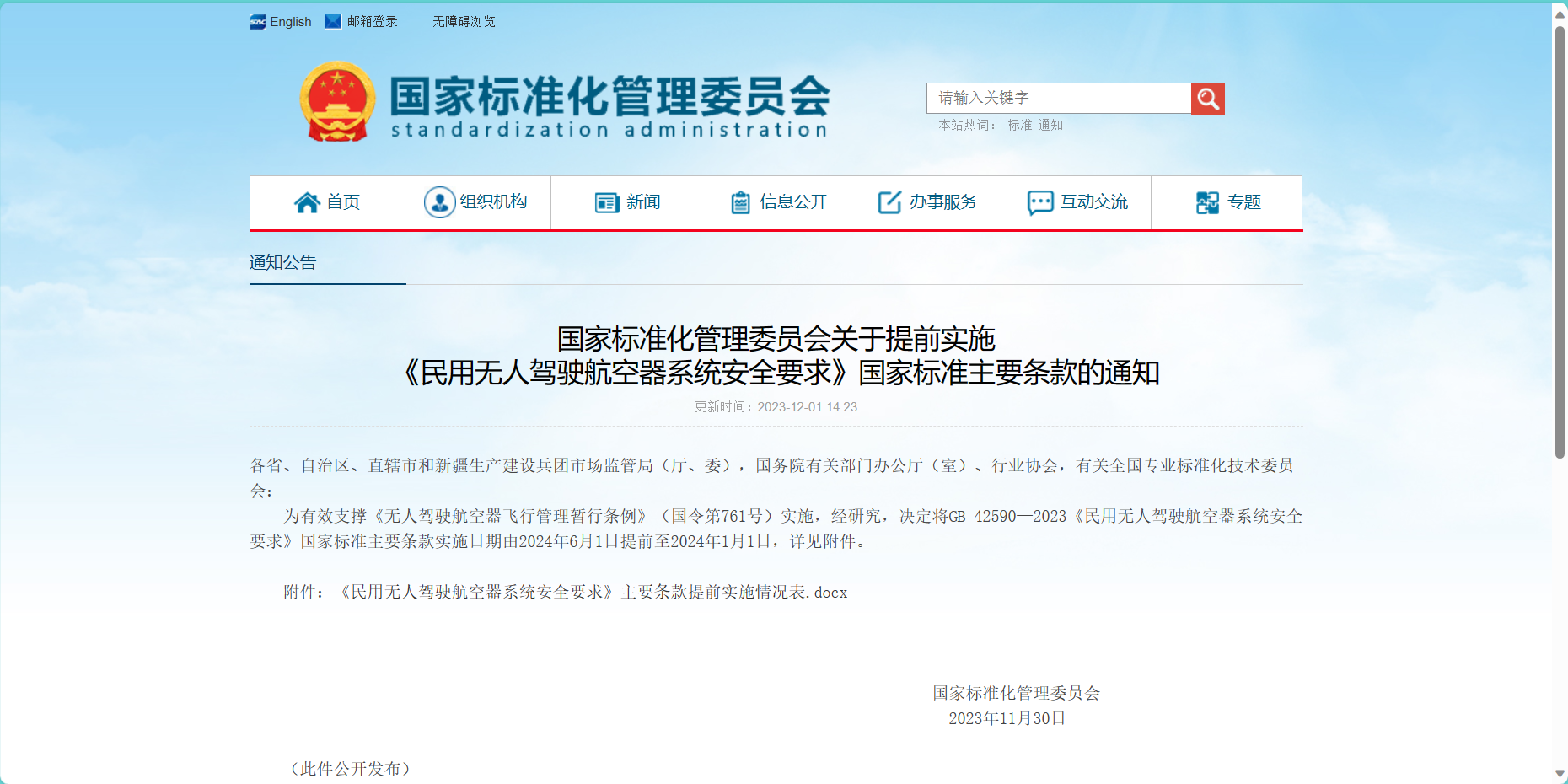
Task: Open the 新闻 navigation item
Action: (x=643, y=202)
